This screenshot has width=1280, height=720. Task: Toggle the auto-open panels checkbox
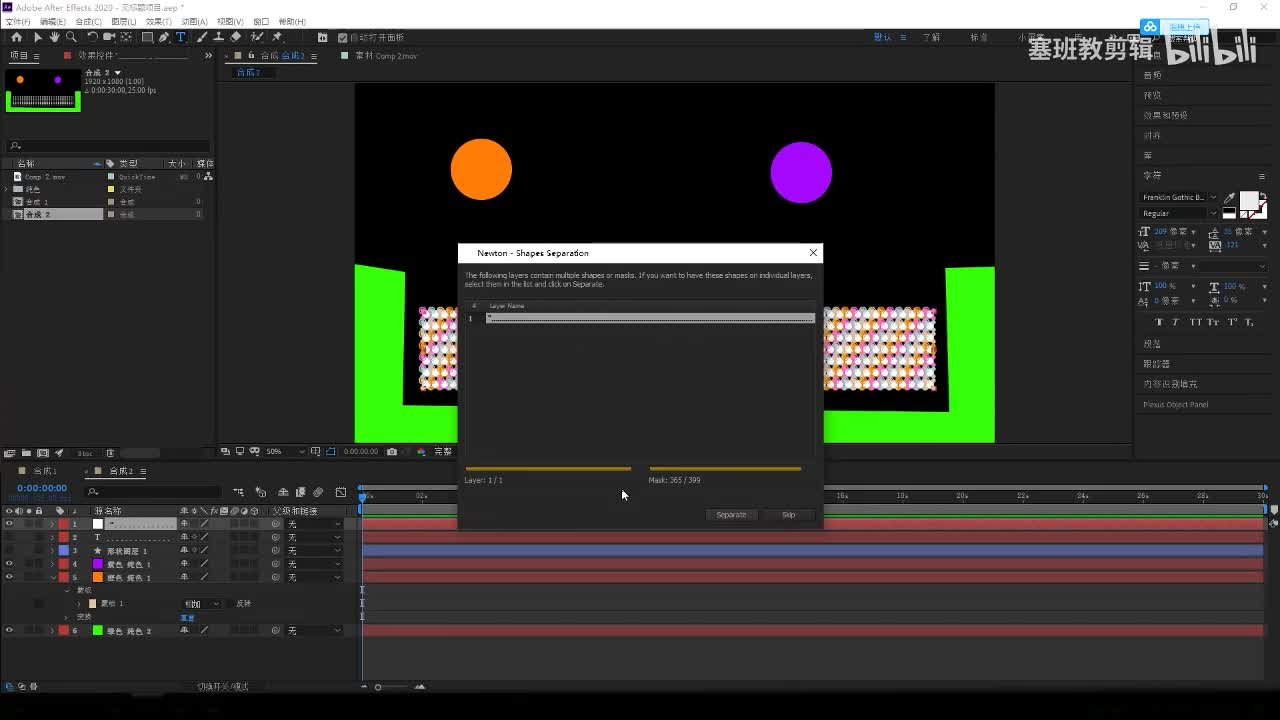point(343,38)
